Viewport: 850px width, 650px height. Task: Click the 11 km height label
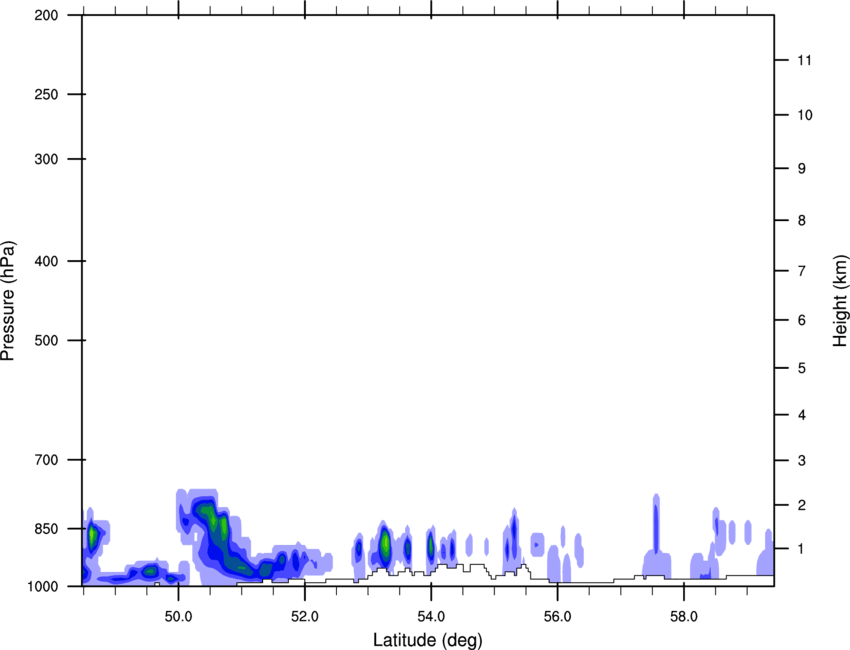[x=804, y=60]
